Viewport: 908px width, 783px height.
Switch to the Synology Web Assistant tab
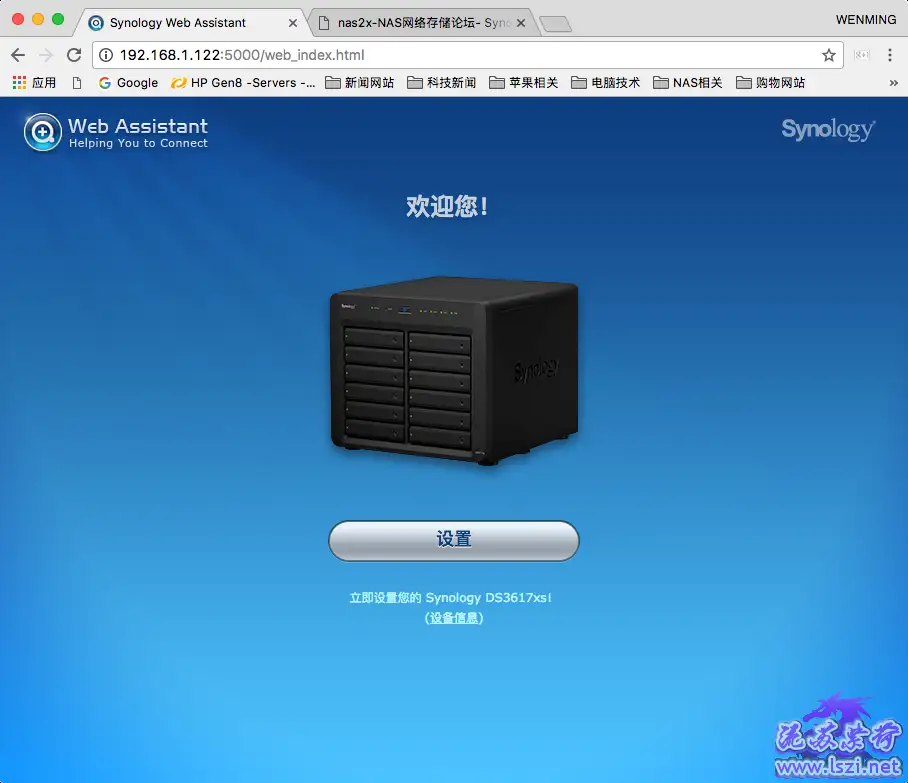(x=191, y=23)
